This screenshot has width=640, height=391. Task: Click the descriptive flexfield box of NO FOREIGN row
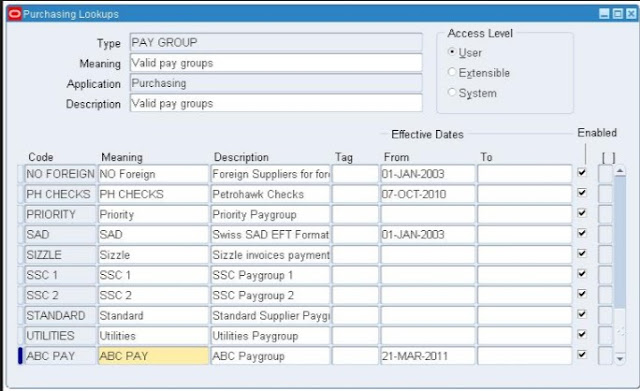click(x=605, y=174)
